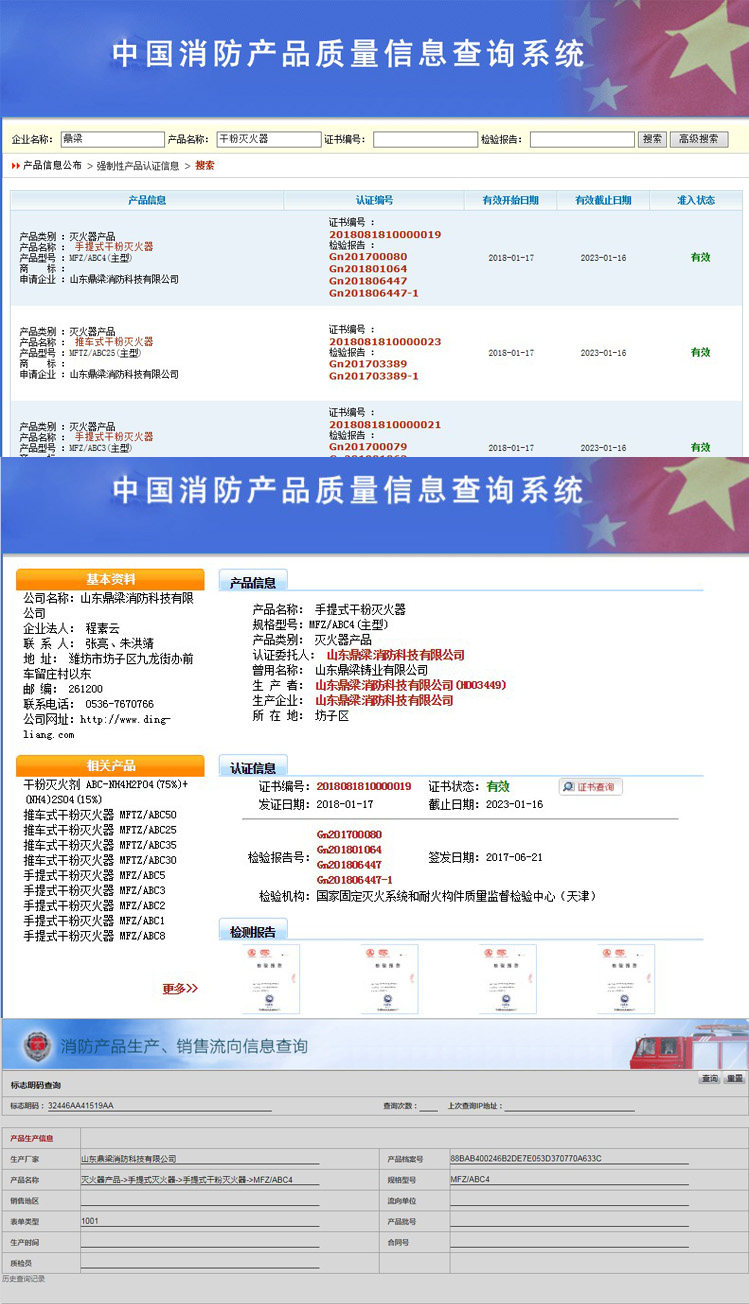The image size is (749, 1304).
Task: Open 推车式干粉灭火器 link for MFTZ/ABC25 row
Action: click(x=114, y=342)
